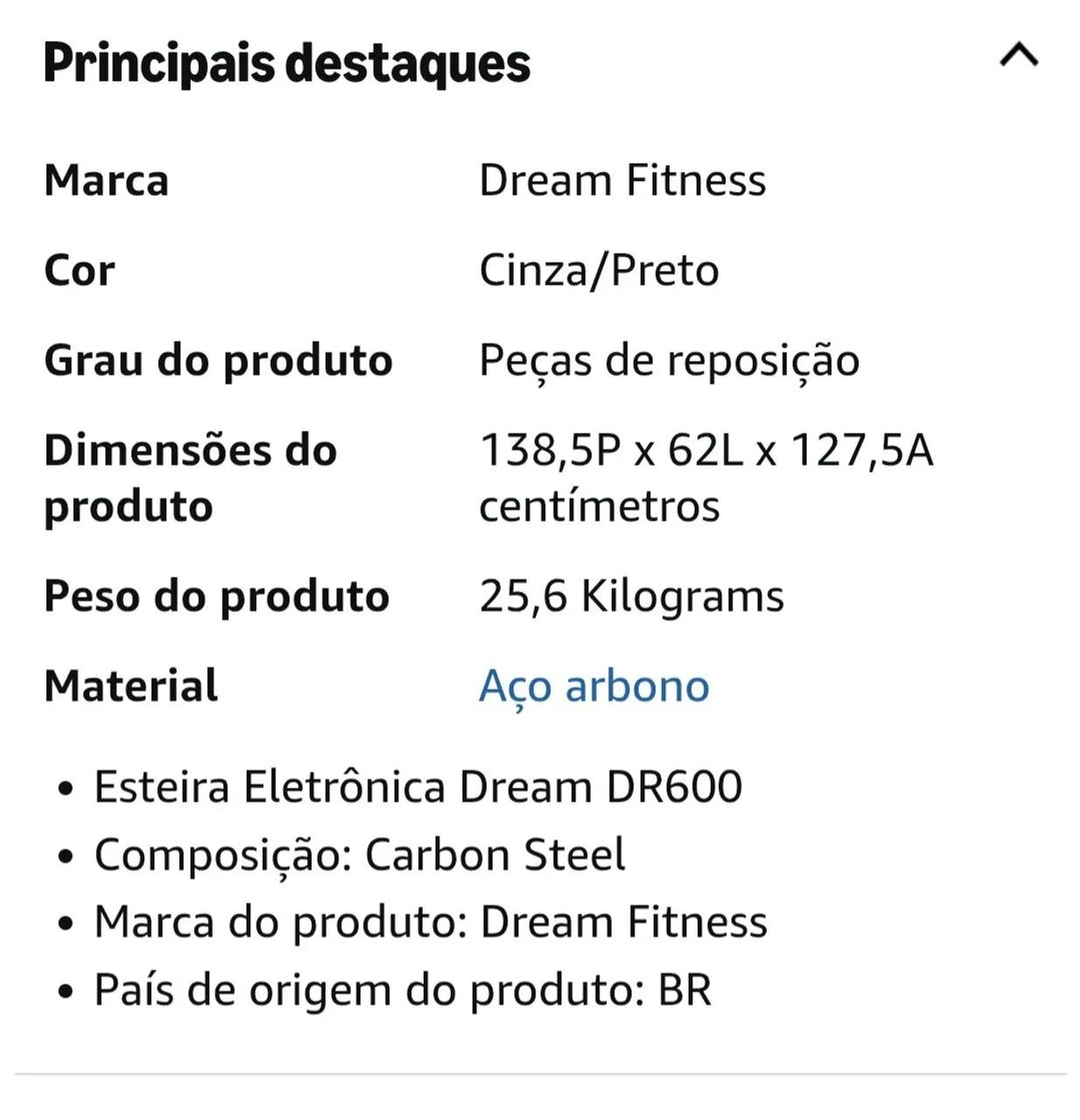Tap the Peso do produto label

point(217,597)
